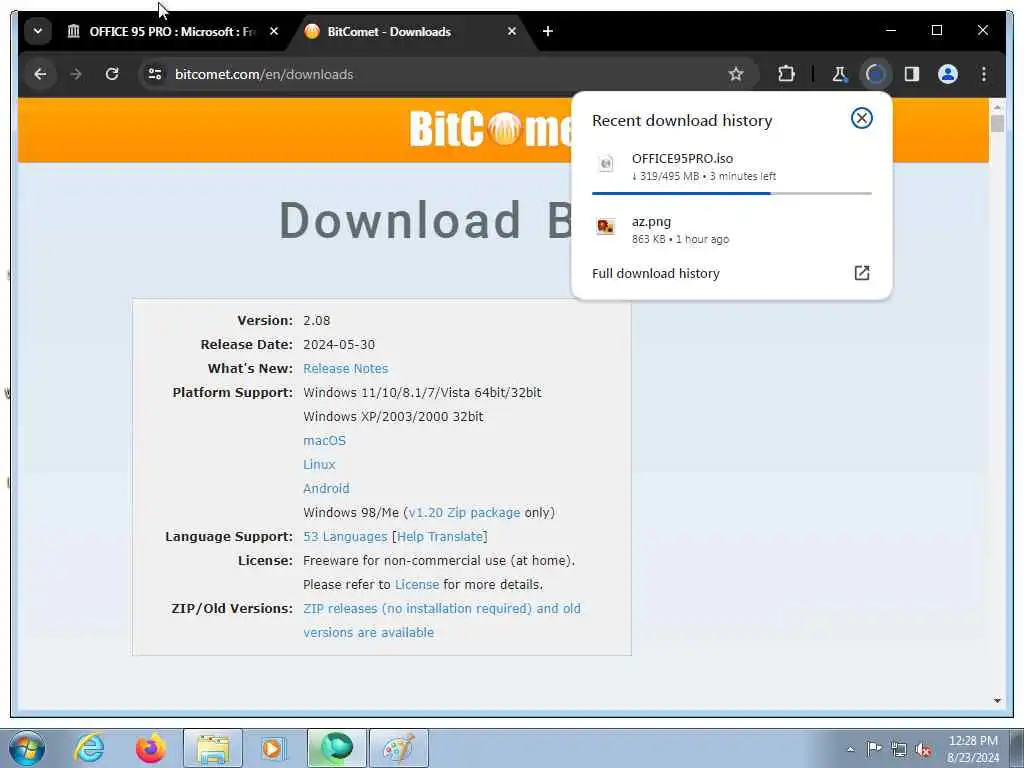
Task: Click the az.png file thumbnail icon
Action: pos(605,227)
